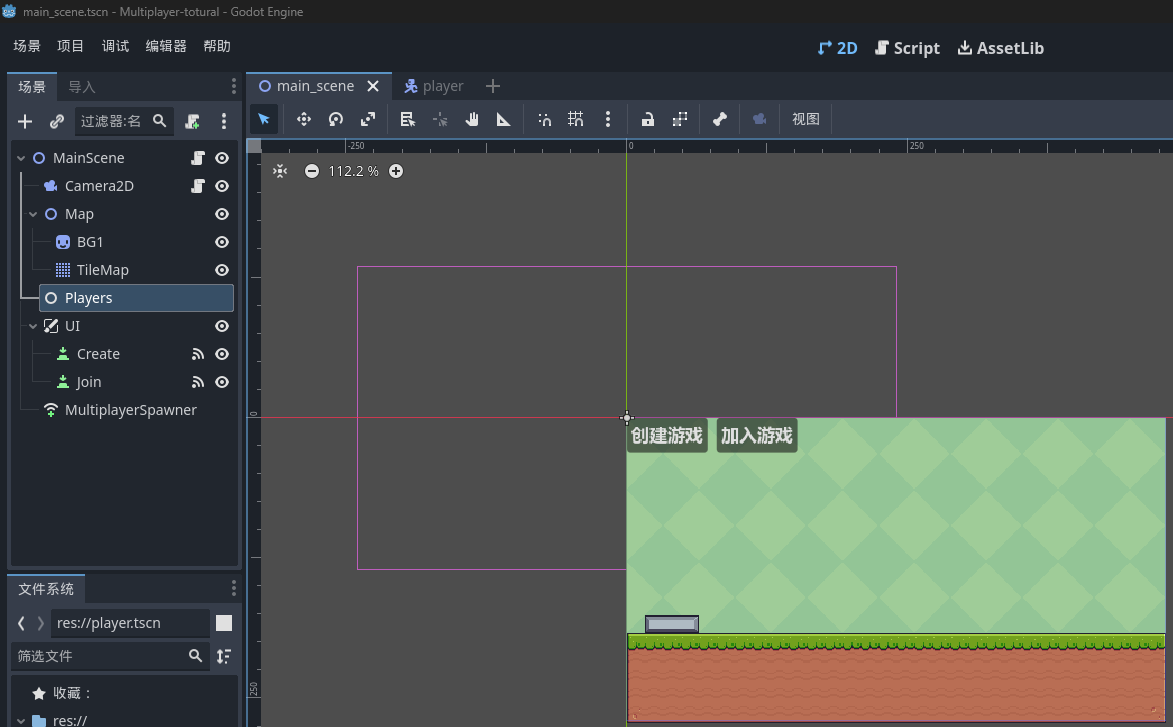
Task: Select the Move mode tool
Action: tap(304, 119)
